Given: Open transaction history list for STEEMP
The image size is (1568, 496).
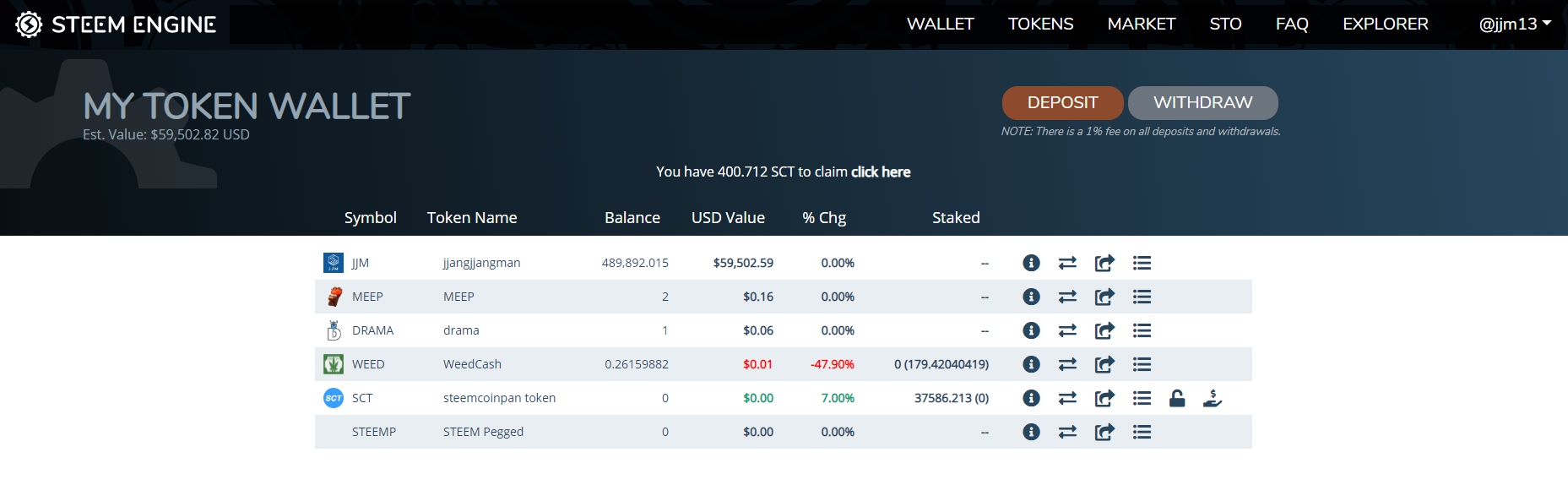Looking at the screenshot, I should [1142, 432].
